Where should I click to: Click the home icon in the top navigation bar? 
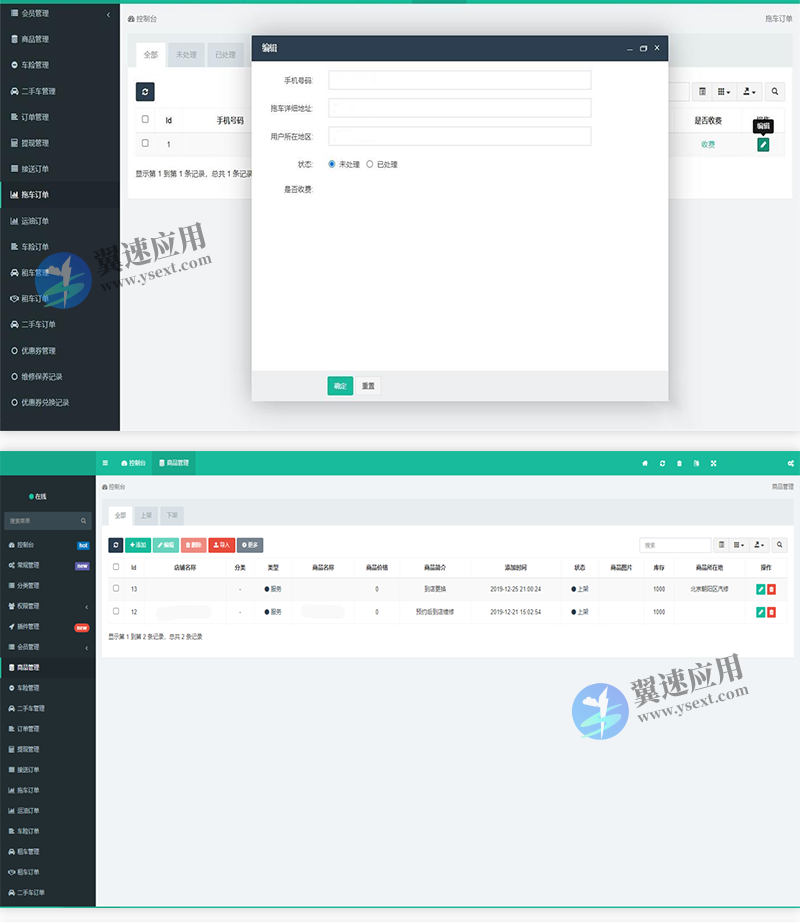click(x=645, y=463)
